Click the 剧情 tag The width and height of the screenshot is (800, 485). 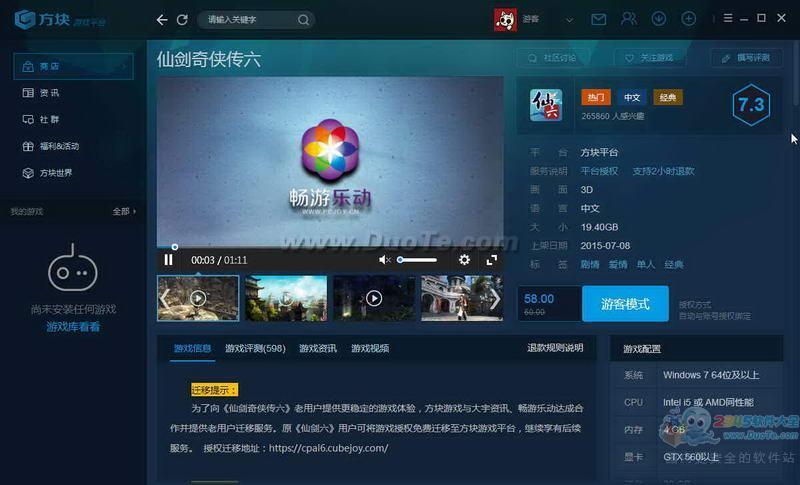[x=590, y=264]
